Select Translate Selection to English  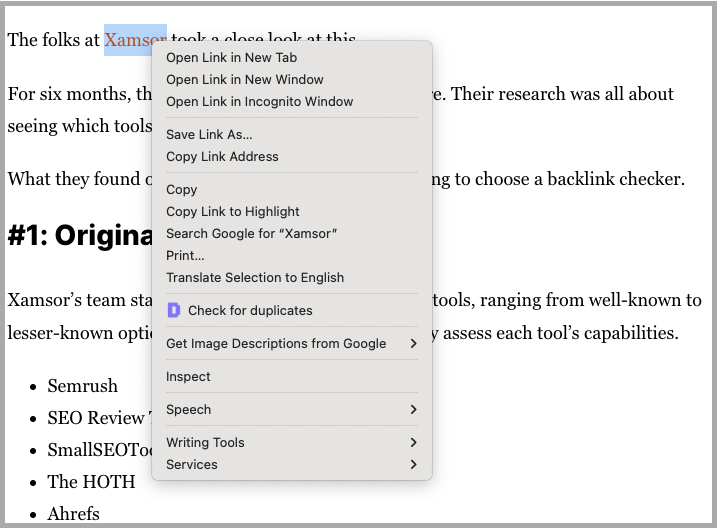pos(292,278)
